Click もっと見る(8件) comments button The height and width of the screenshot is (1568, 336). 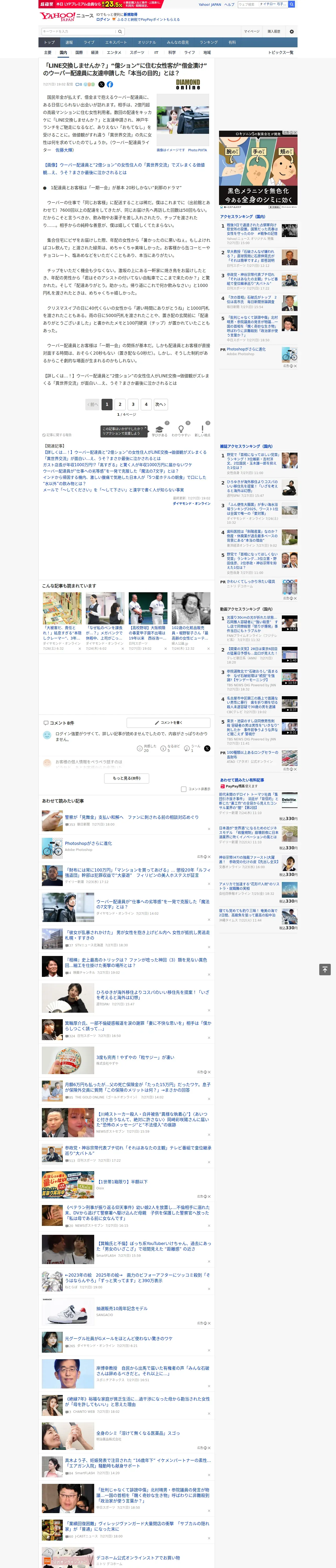(127, 778)
